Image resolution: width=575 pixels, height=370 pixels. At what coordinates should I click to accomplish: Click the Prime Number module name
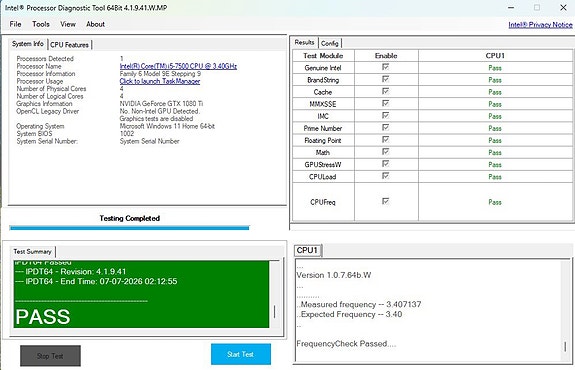coord(323,128)
